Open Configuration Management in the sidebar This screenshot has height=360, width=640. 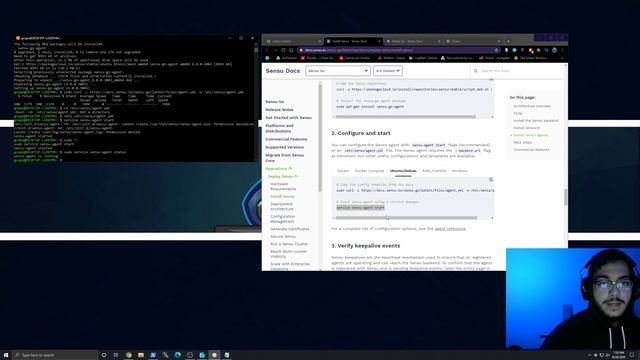pos(282,218)
